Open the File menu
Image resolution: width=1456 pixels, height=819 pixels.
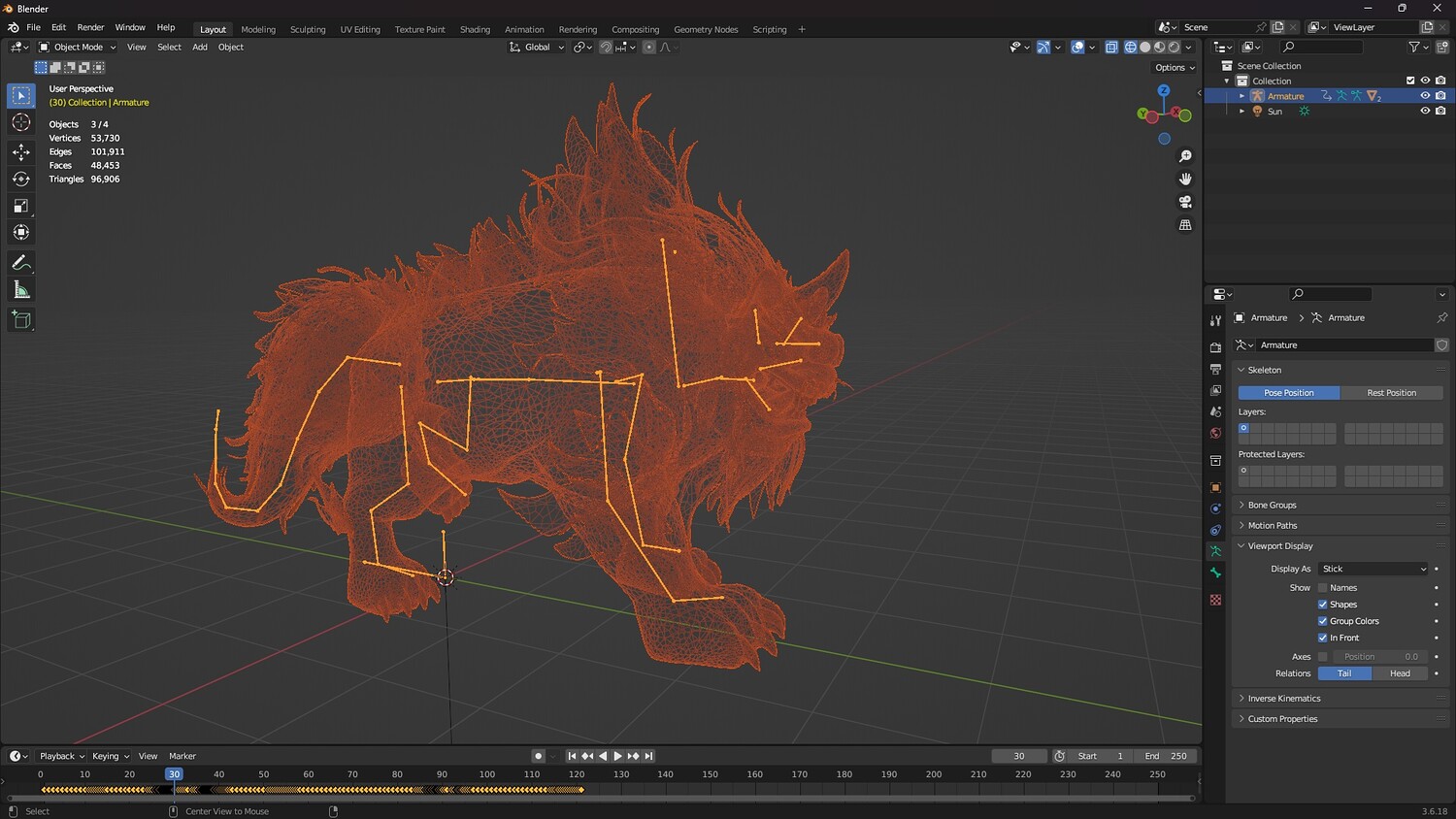point(33,27)
